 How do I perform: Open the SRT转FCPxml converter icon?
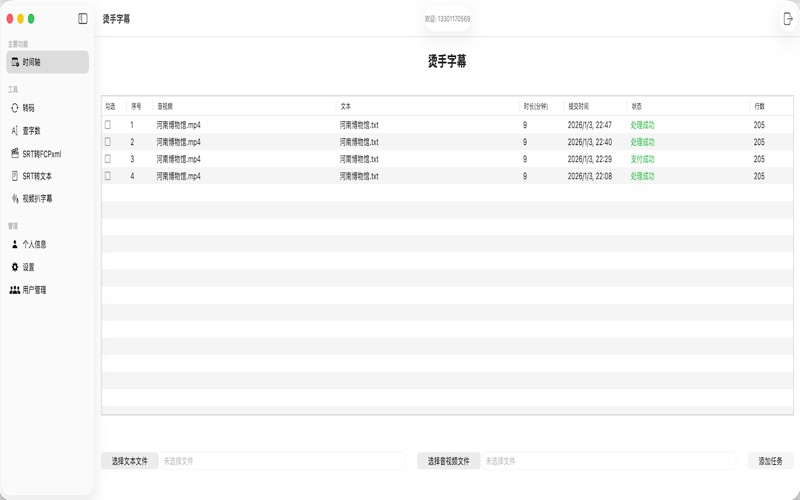pyautogui.click(x=15, y=153)
